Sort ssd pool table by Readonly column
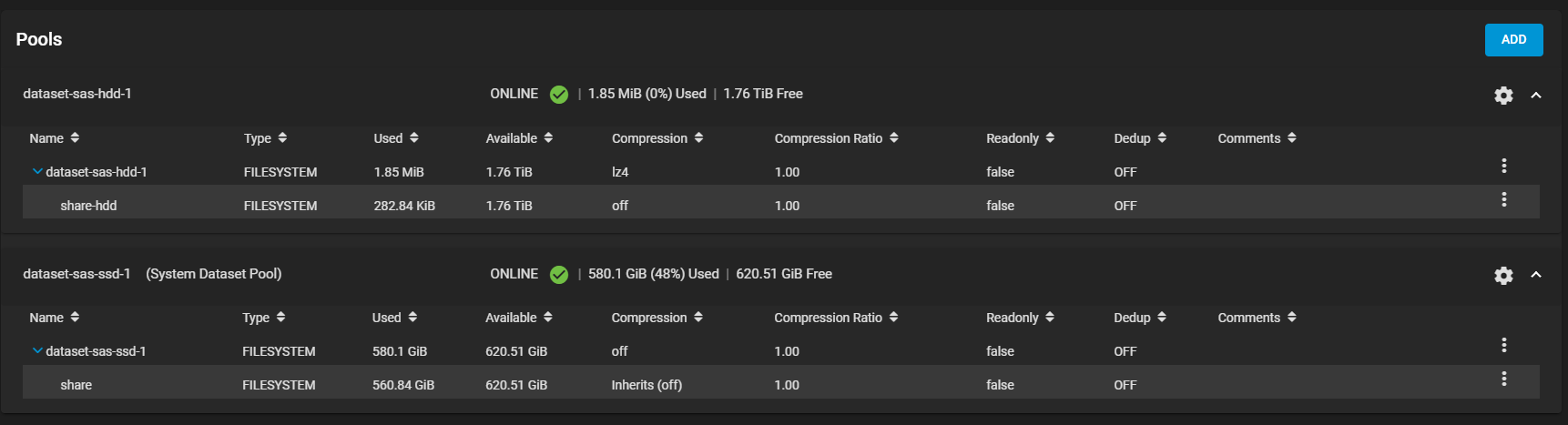Viewport: 1568px width, 425px height. coord(1020,318)
